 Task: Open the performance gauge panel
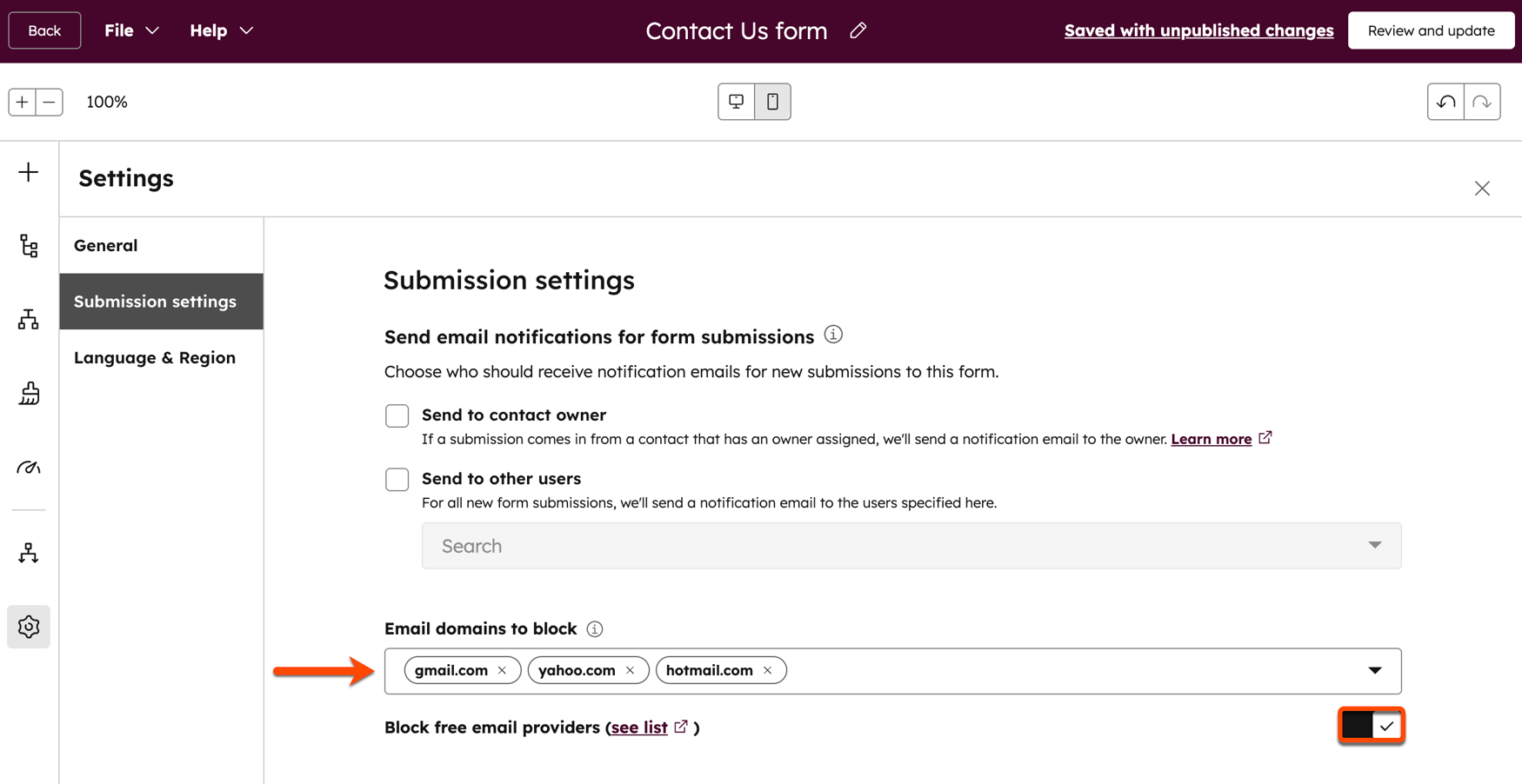pos(28,467)
